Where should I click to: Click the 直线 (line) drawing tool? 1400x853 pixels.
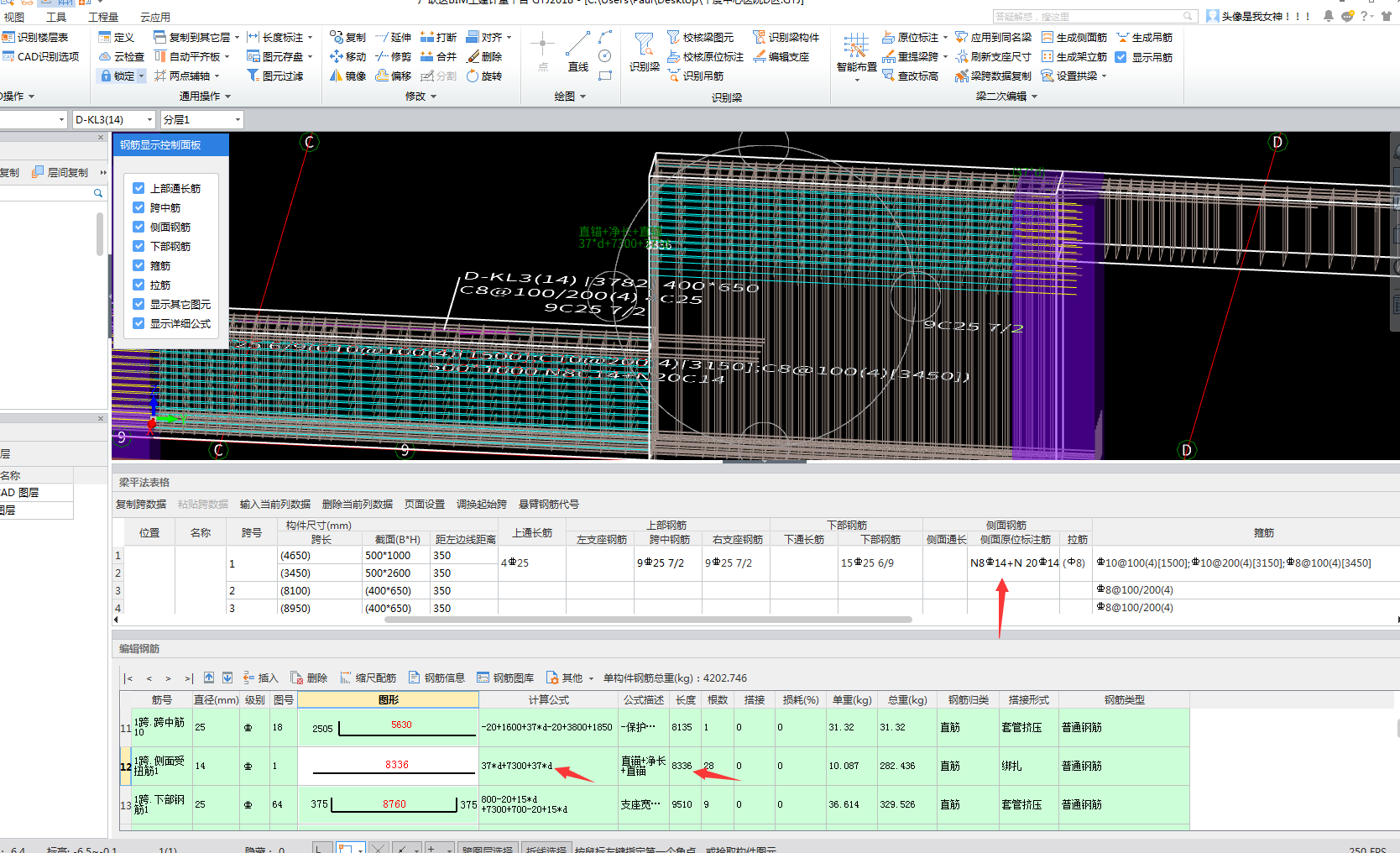[x=577, y=50]
